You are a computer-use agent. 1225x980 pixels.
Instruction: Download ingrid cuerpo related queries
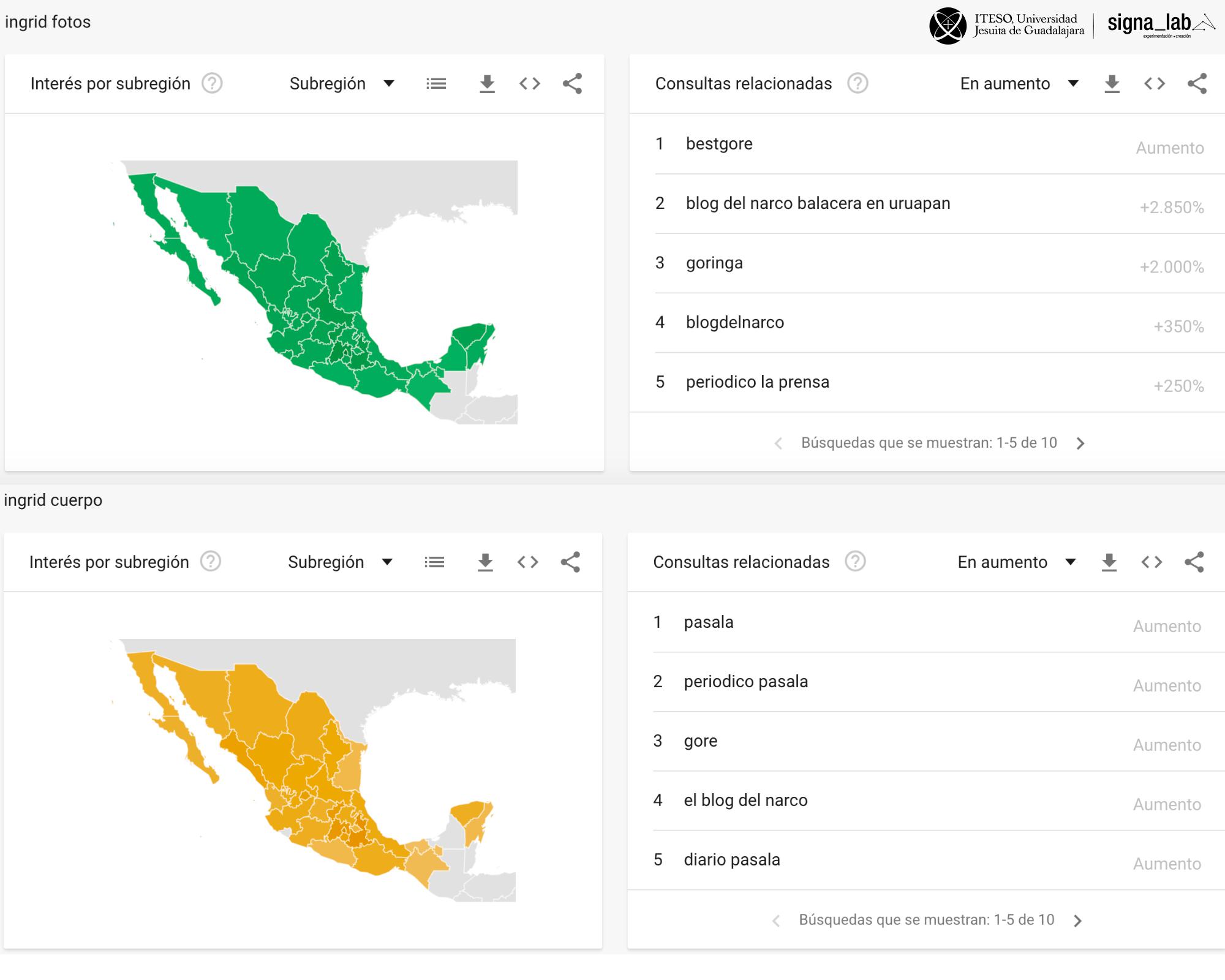[1109, 562]
